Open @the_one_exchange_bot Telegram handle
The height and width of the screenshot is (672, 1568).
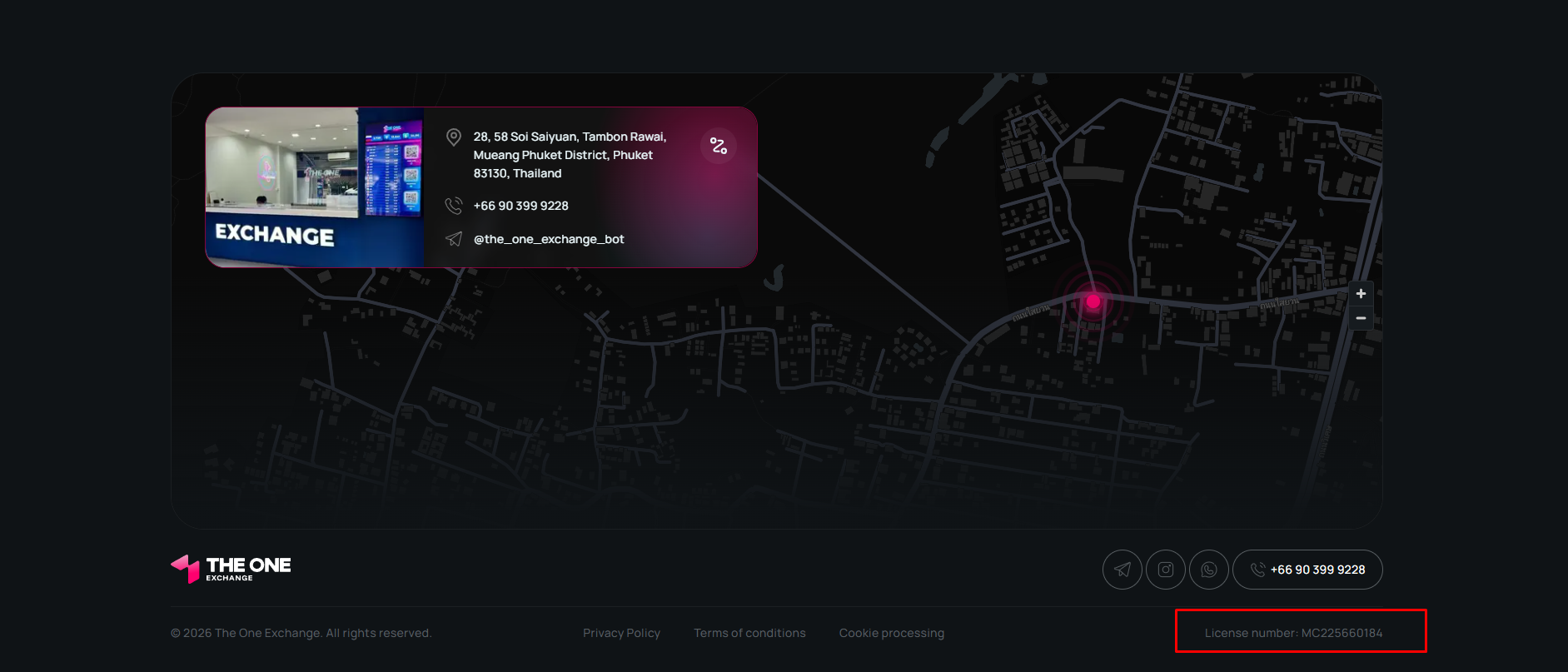549,239
